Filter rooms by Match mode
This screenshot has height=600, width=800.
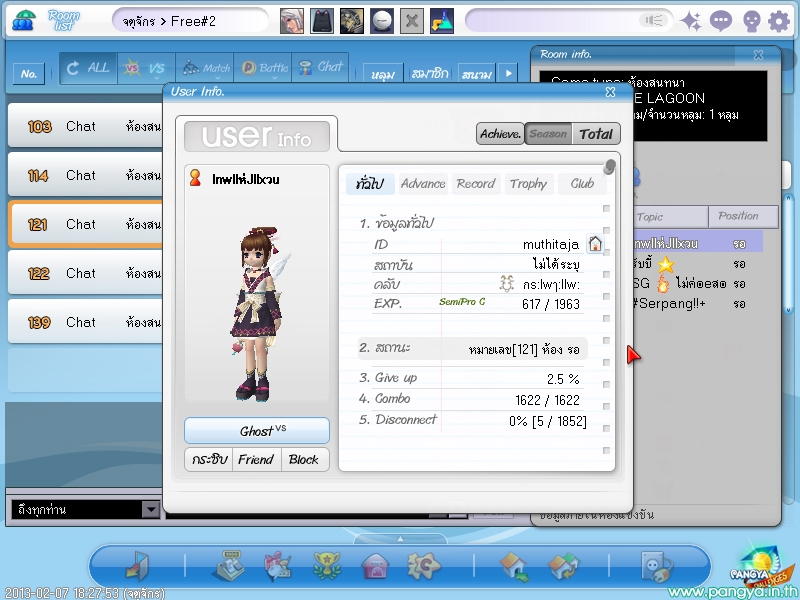(x=205, y=68)
